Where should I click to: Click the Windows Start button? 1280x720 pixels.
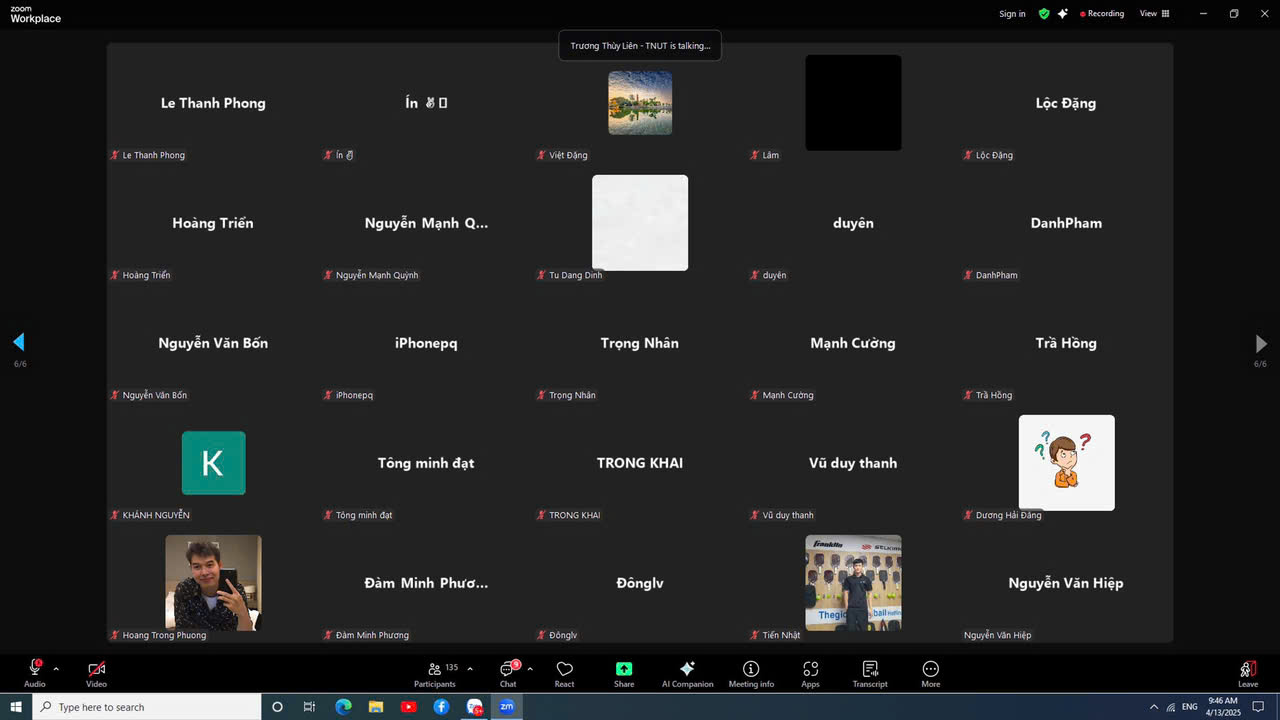click(16, 707)
